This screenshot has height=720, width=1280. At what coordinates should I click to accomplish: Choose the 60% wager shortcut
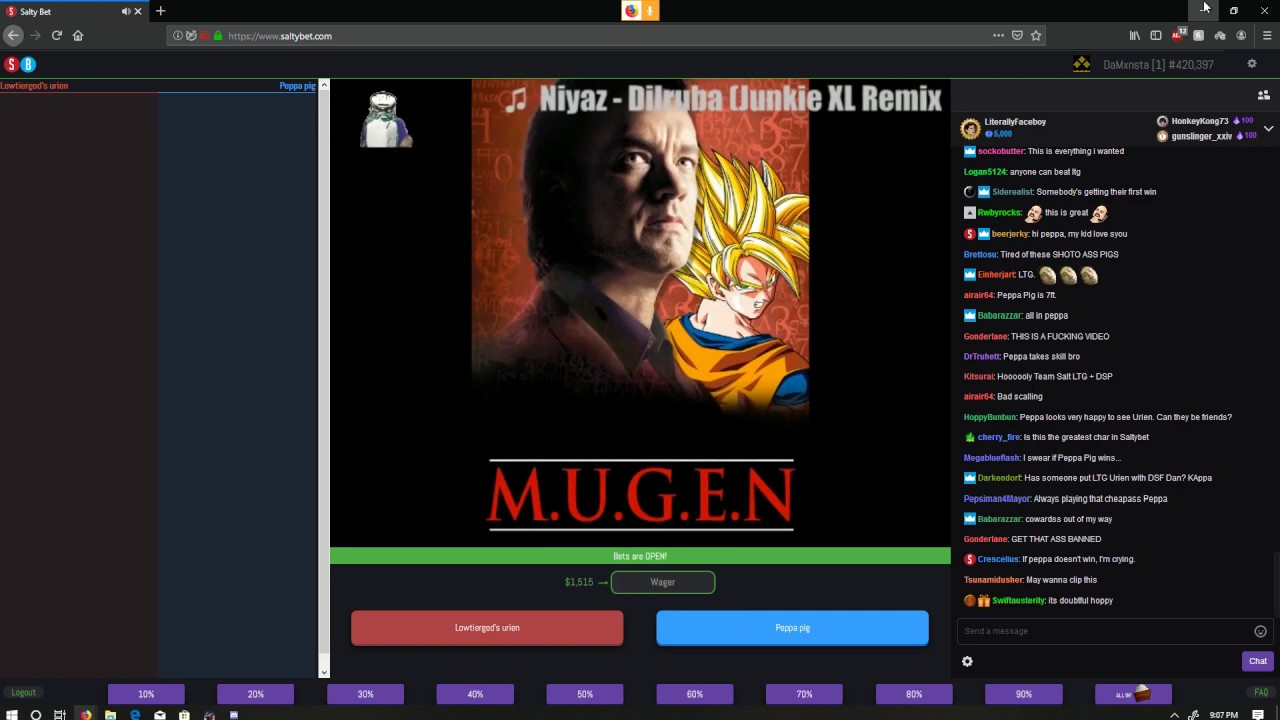695,694
